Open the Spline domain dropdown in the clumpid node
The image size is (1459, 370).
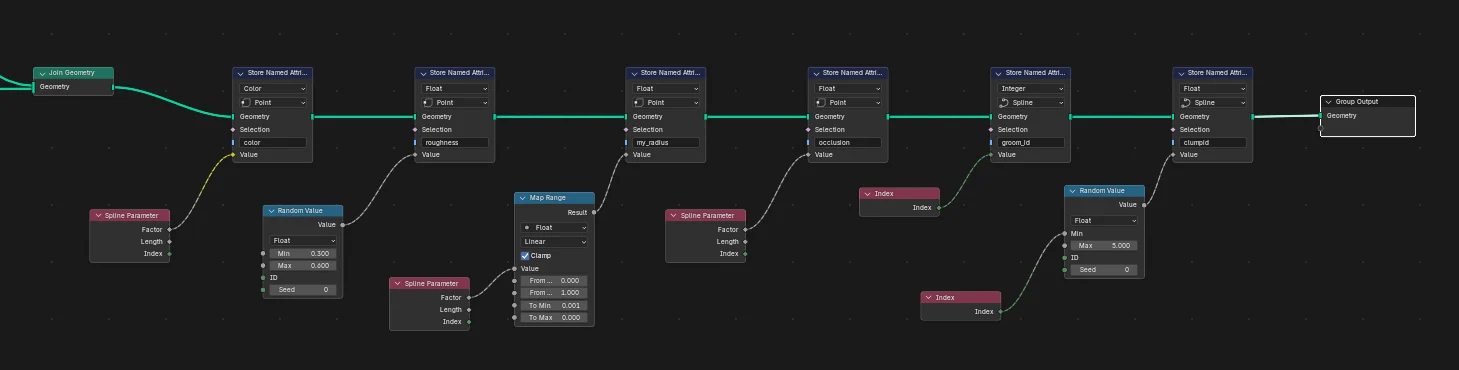pyautogui.click(x=1213, y=103)
